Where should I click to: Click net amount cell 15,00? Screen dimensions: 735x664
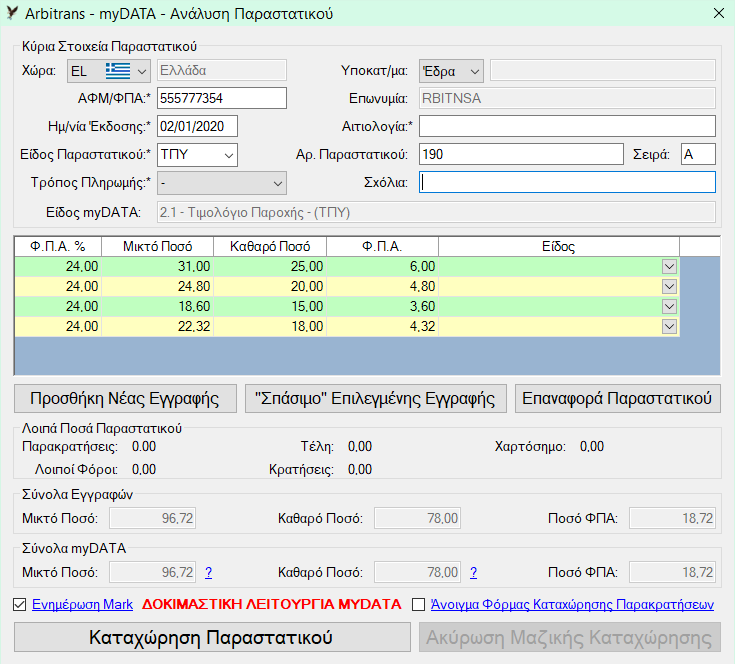(270, 306)
